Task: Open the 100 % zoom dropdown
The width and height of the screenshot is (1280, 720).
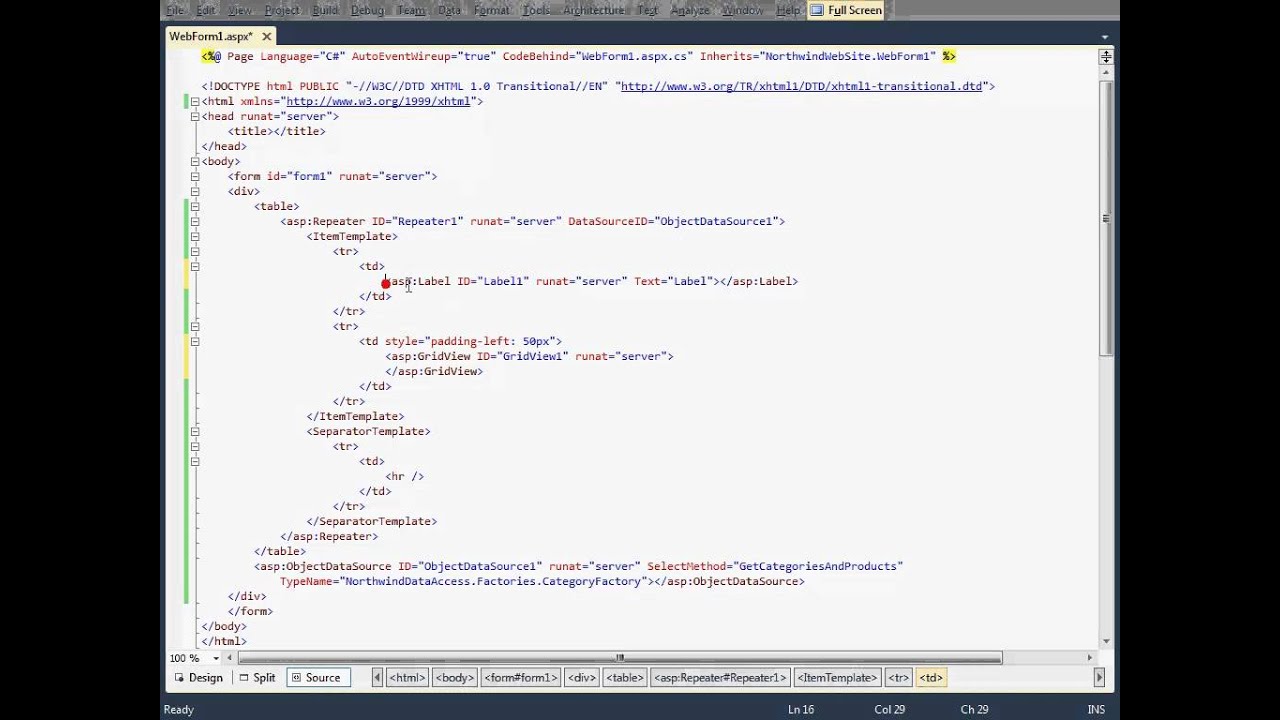Action: 216,658
